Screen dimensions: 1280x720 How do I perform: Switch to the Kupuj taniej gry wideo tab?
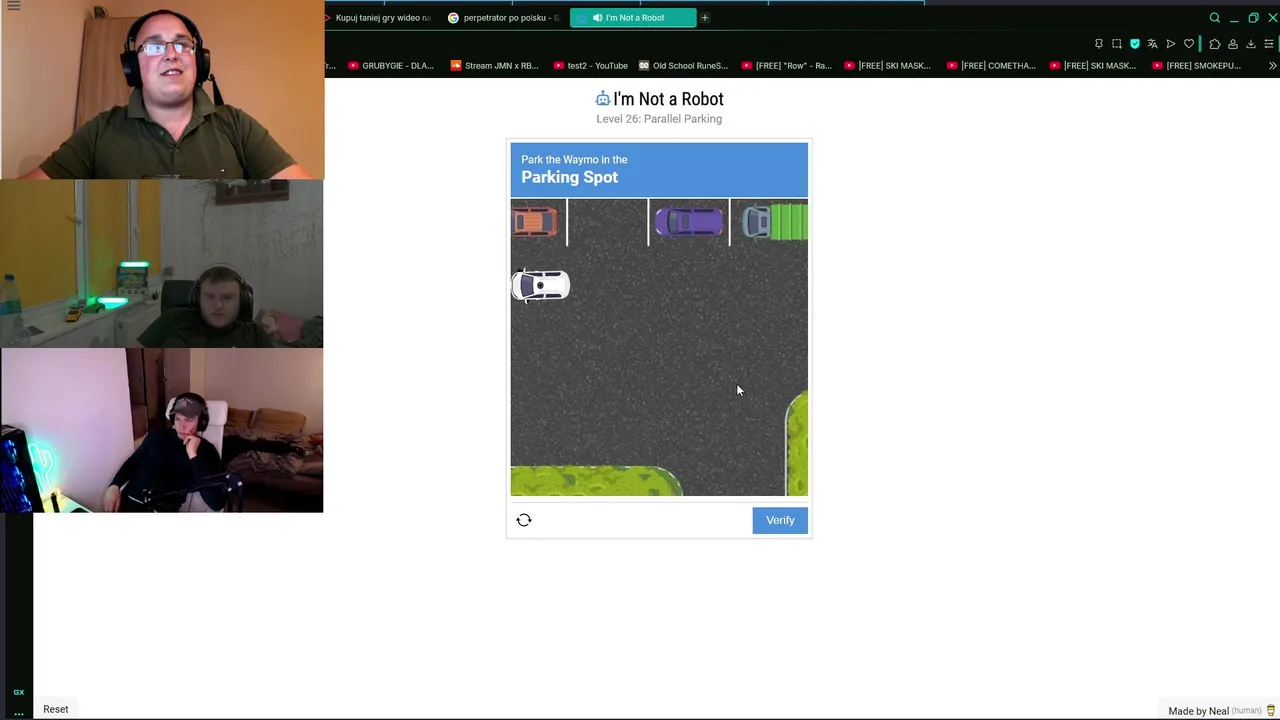pos(379,17)
